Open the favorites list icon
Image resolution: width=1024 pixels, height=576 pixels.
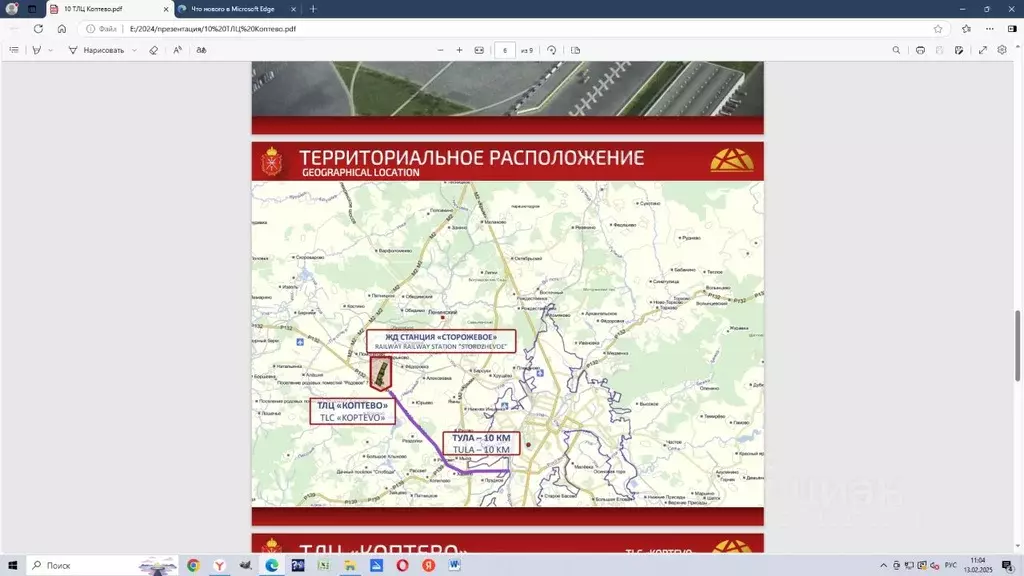click(967, 29)
